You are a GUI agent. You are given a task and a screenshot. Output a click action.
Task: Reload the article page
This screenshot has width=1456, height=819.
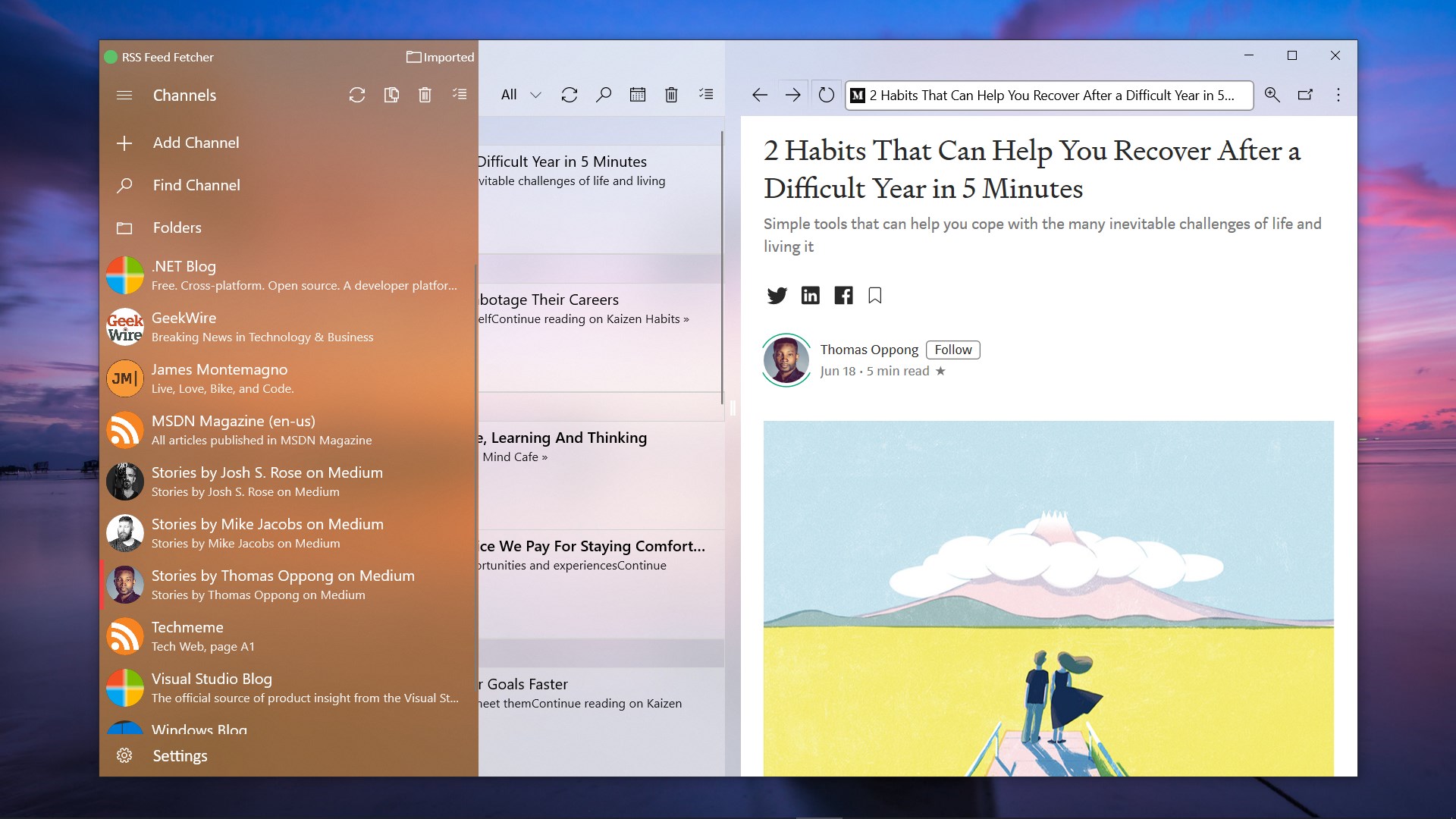827,95
